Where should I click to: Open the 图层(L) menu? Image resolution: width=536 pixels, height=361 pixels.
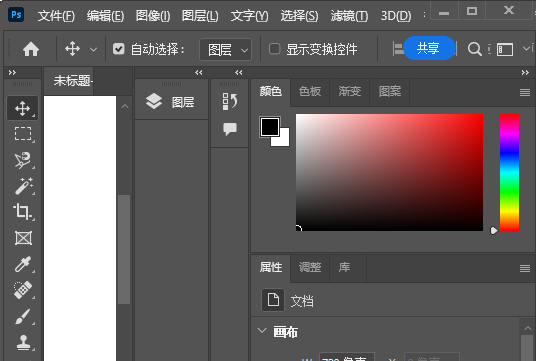click(x=200, y=16)
